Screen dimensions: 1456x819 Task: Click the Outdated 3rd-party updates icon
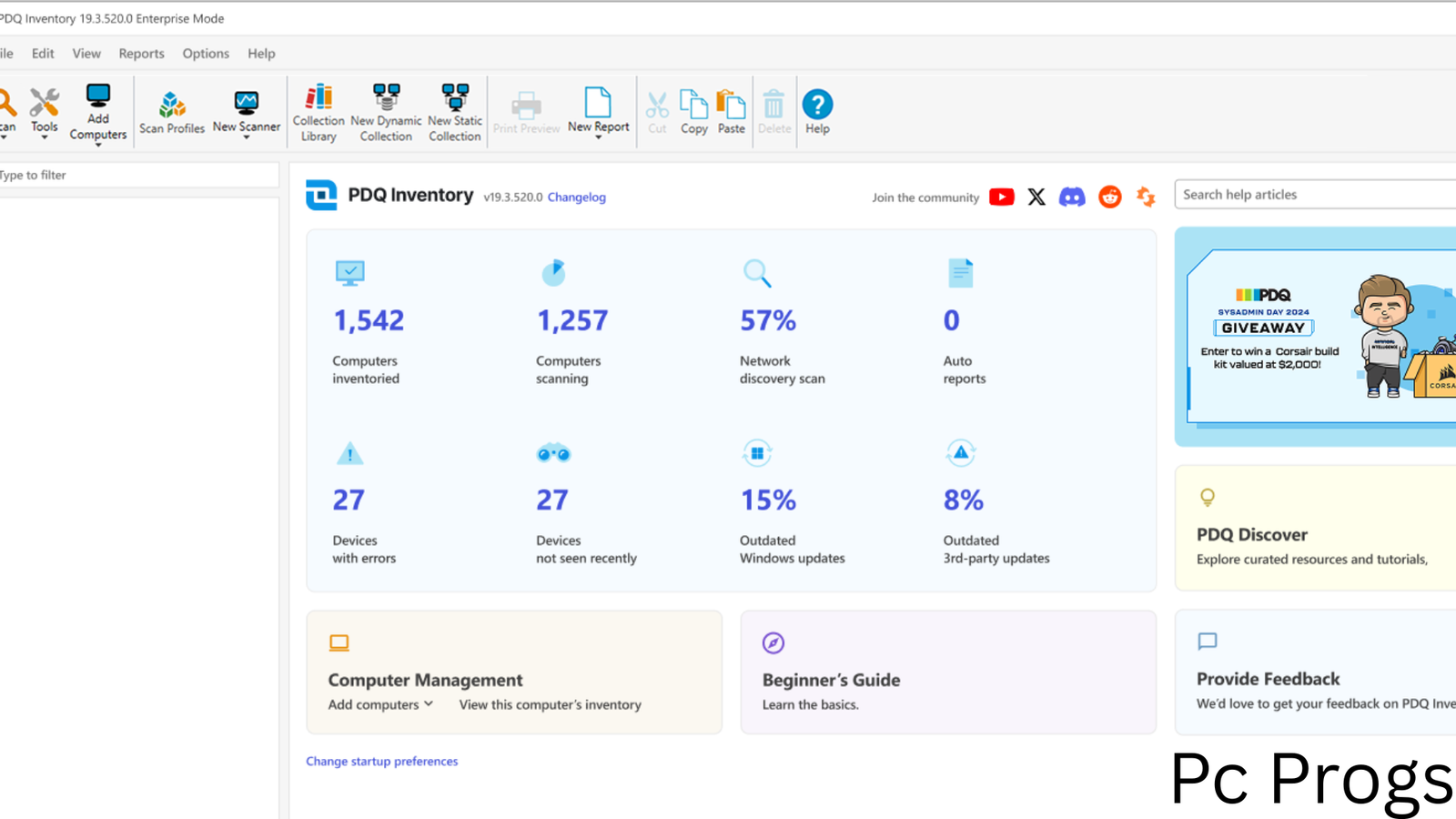click(x=961, y=452)
